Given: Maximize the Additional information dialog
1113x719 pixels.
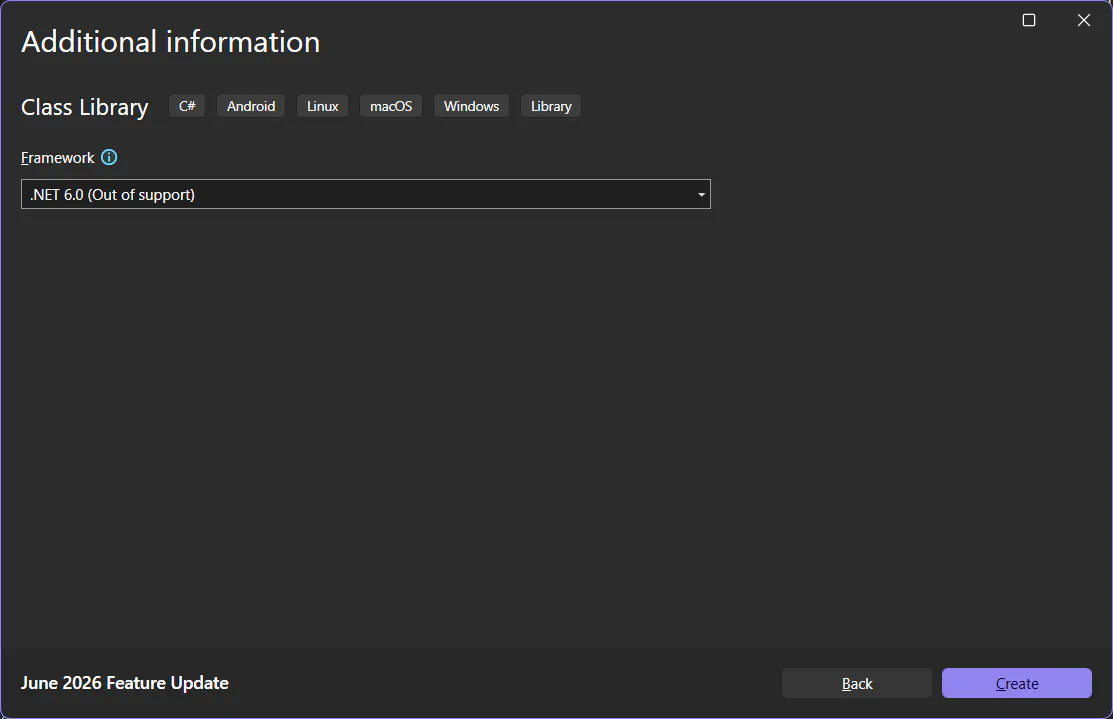Looking at the screenshot, I should pyautogui.click(x=1029, y=20).
